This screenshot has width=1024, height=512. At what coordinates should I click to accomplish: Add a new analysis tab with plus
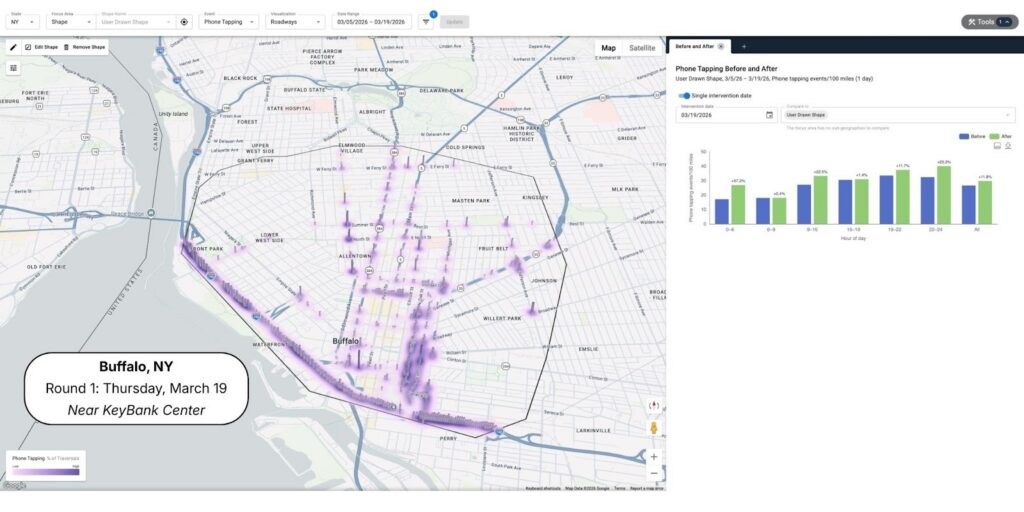[743, 47]
